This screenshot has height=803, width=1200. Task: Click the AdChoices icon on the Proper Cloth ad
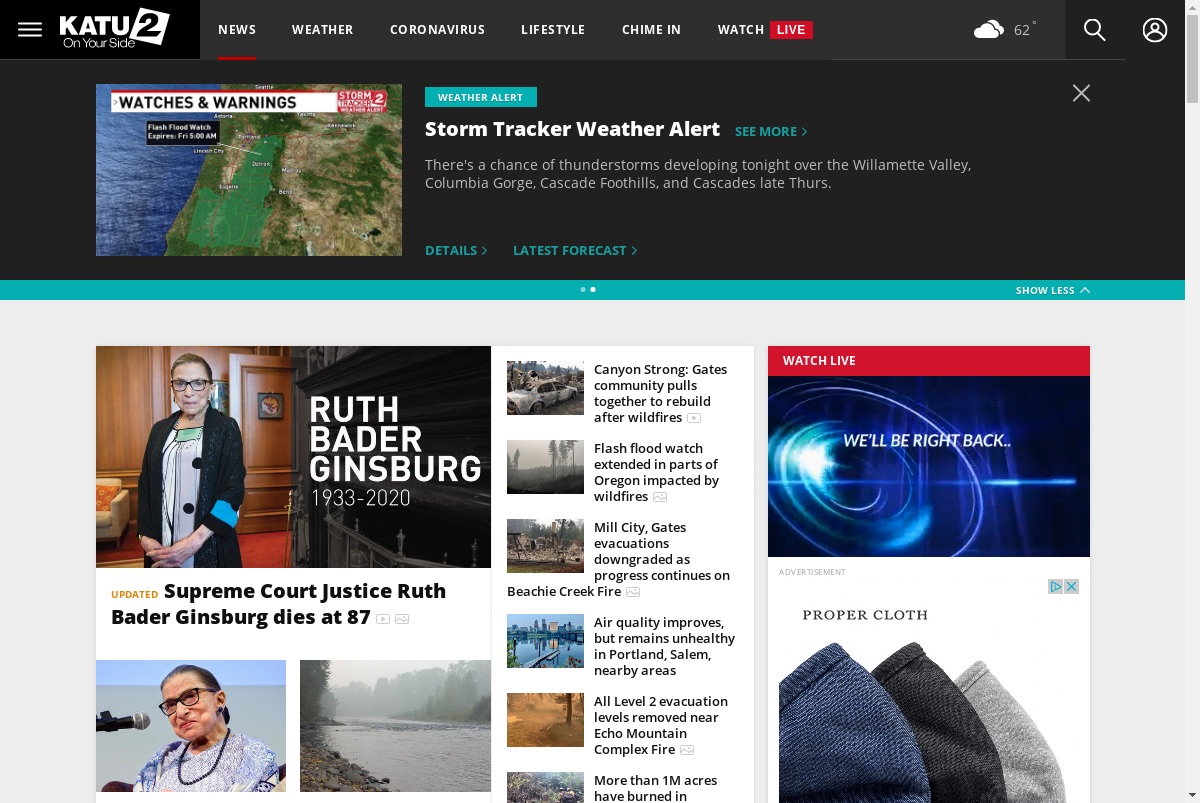(x=1055, y=586)
